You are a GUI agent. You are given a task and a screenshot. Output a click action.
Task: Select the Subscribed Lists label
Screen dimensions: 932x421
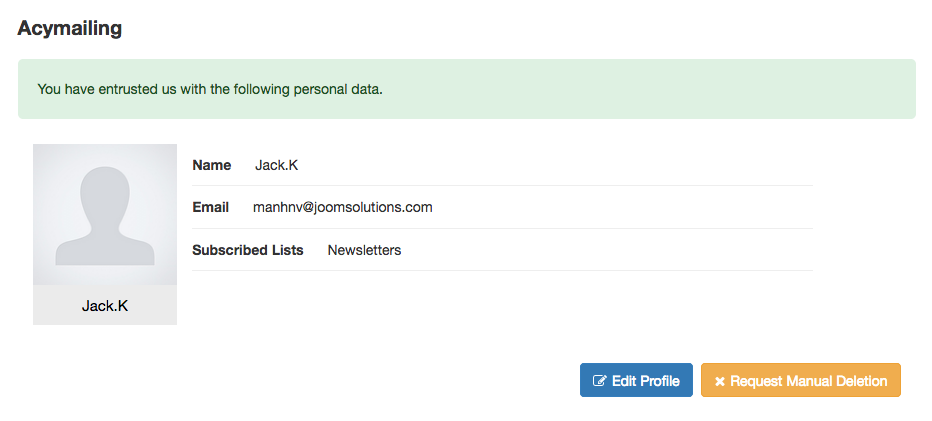tap(247, 250)
